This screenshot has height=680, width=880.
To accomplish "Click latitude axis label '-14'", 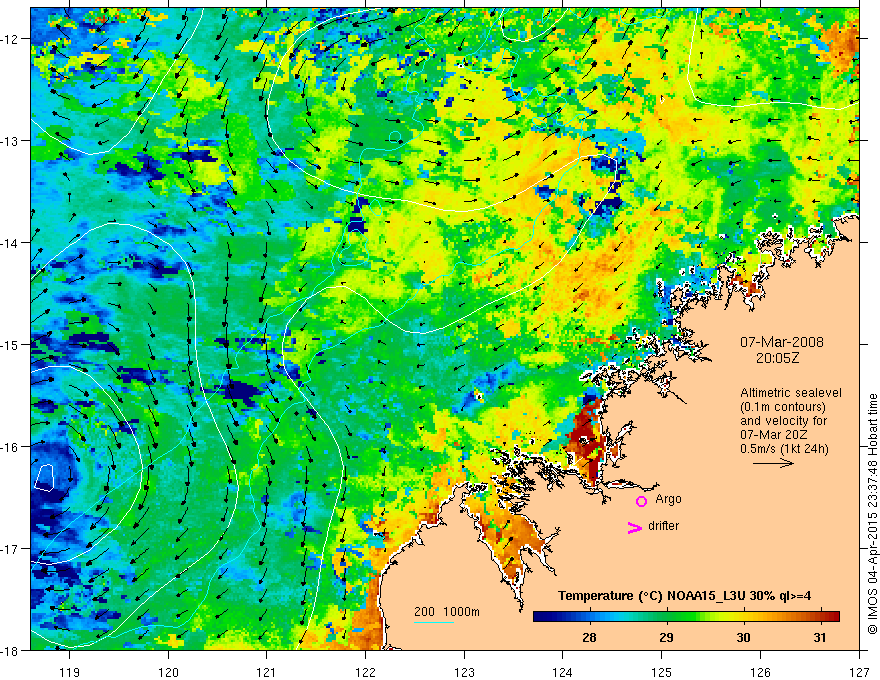I will [x=12, y=243].
